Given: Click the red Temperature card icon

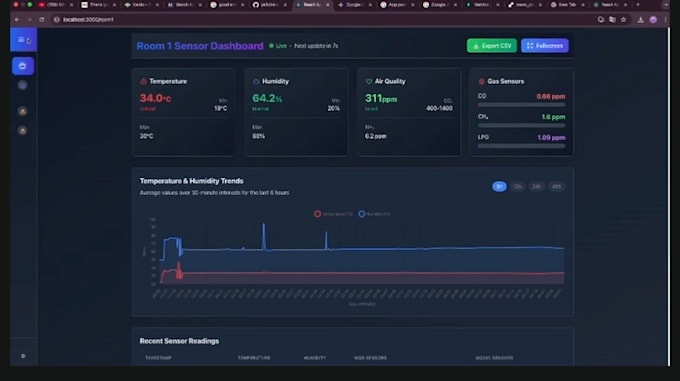Looking at the screenshot, I should (x=143, y=81).
